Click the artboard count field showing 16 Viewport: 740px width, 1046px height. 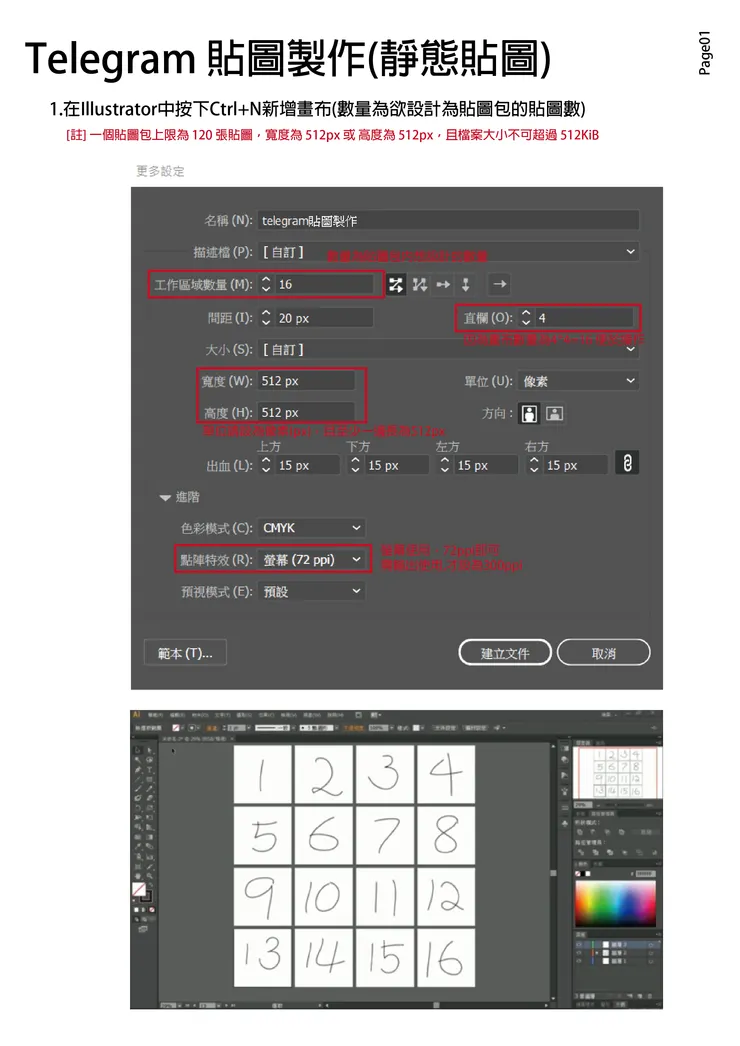click(323, 284)
